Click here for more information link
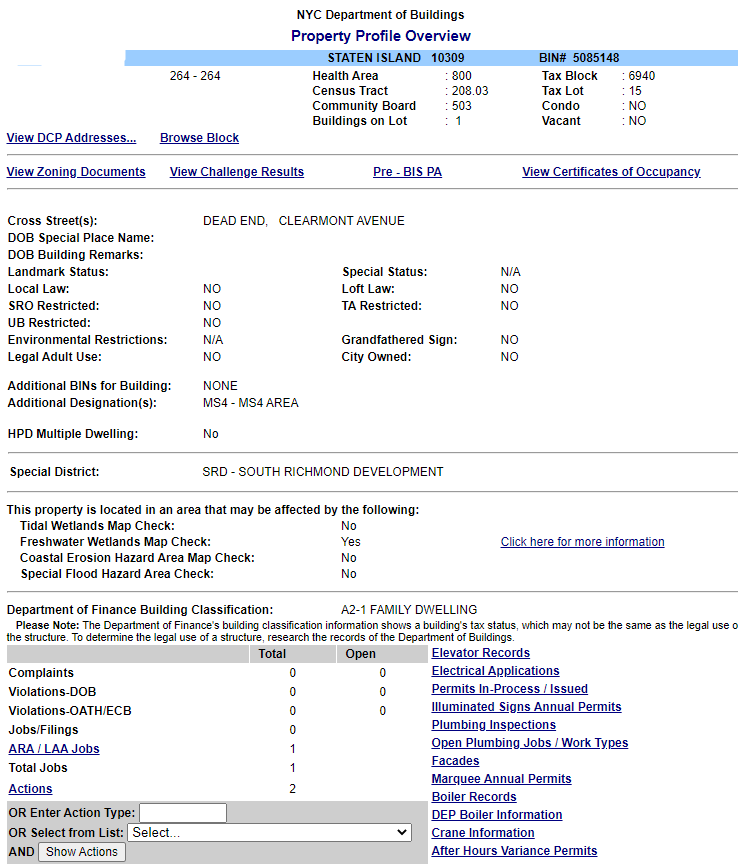 [582, 542]
